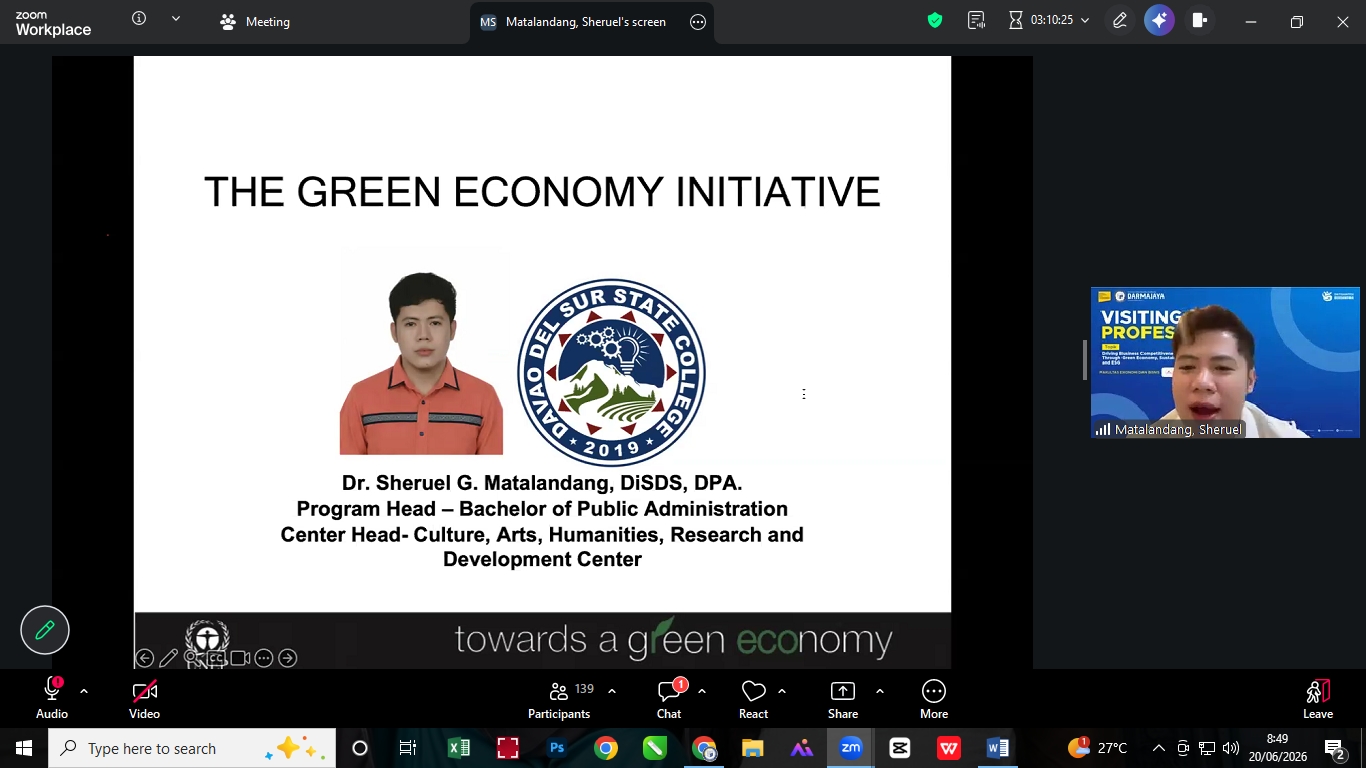Leave the meeting
The width and height of the screenshot is (1366, 768).
tap(1318, 698)
